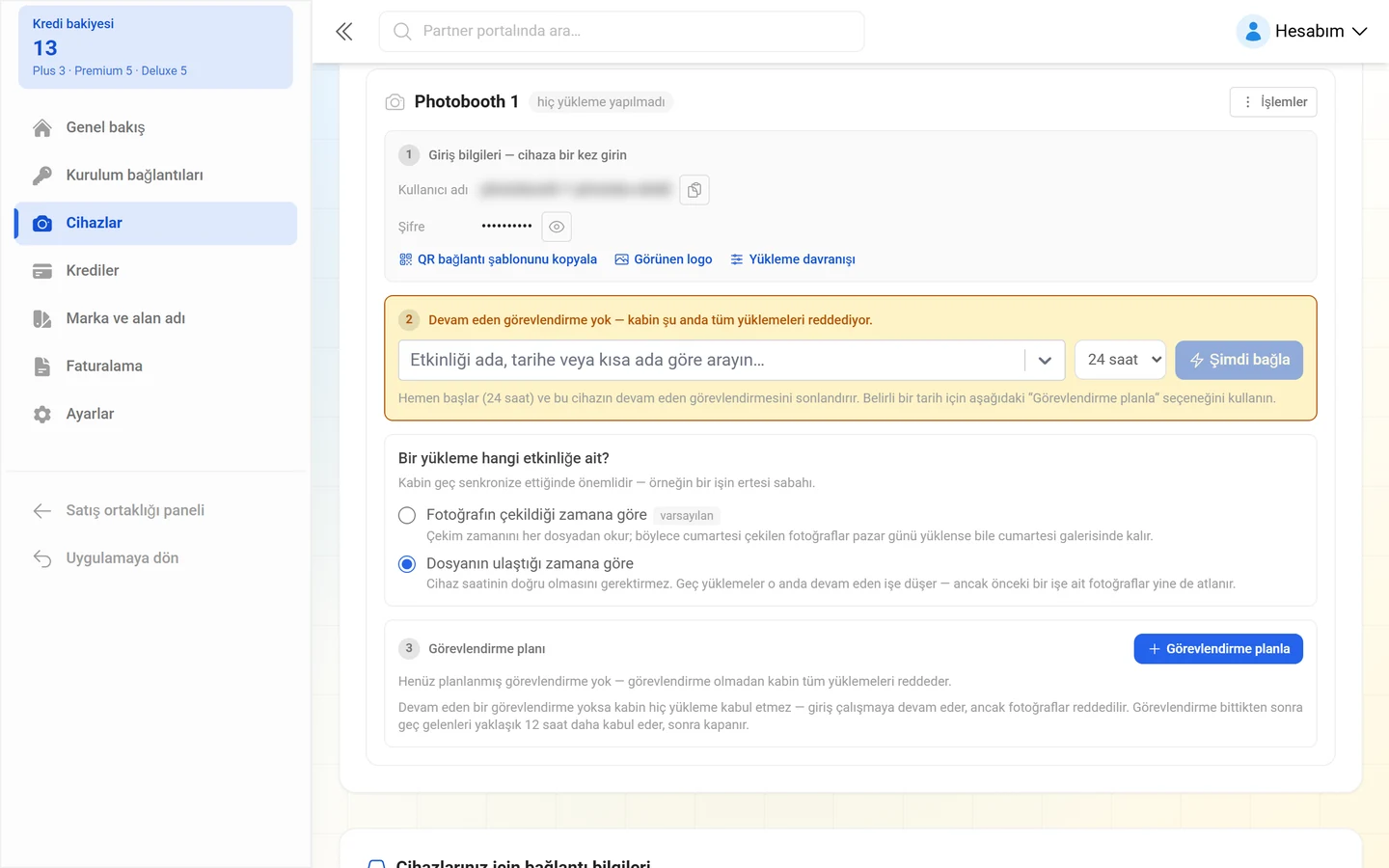The height and width of the screenshot is (868, 1389).
Task: Open Görünen logo link
Action: [664, 259]
